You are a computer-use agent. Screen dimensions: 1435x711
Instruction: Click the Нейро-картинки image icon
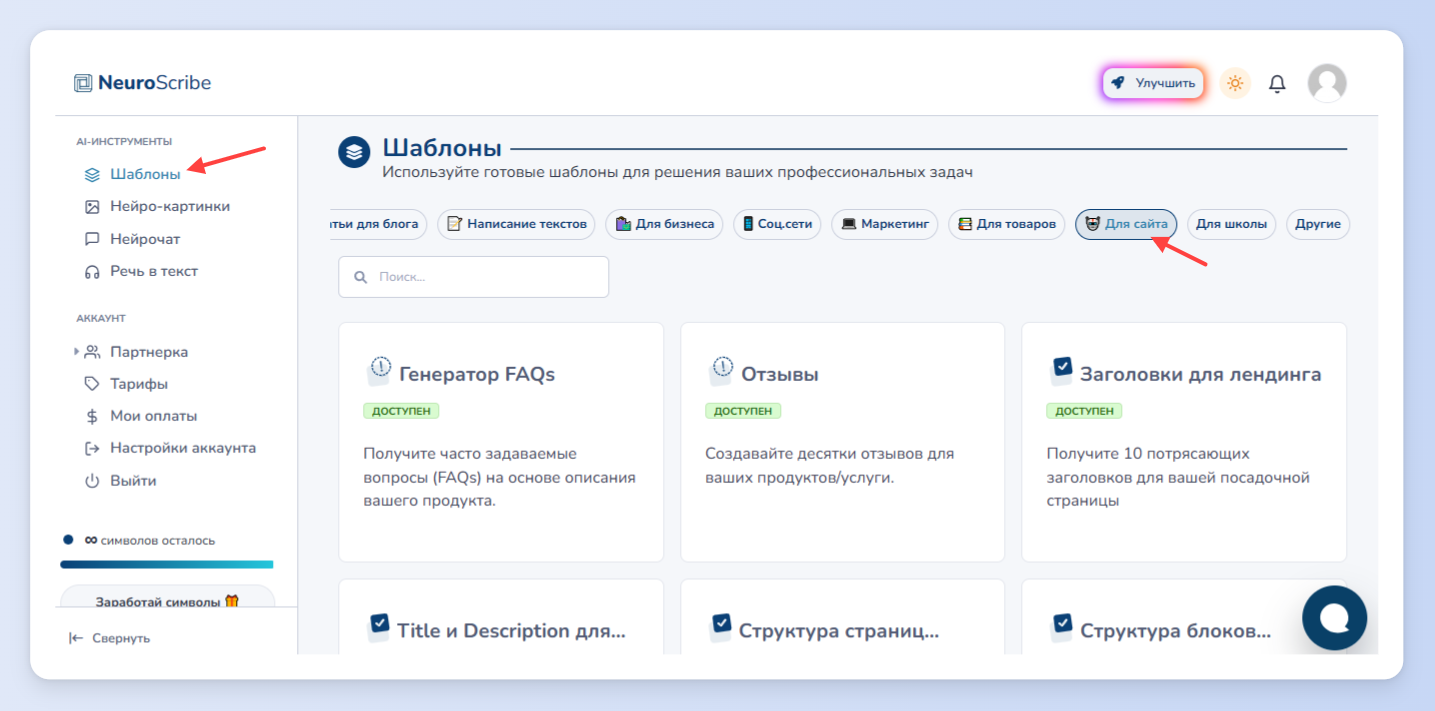click(x=92, y=206)
